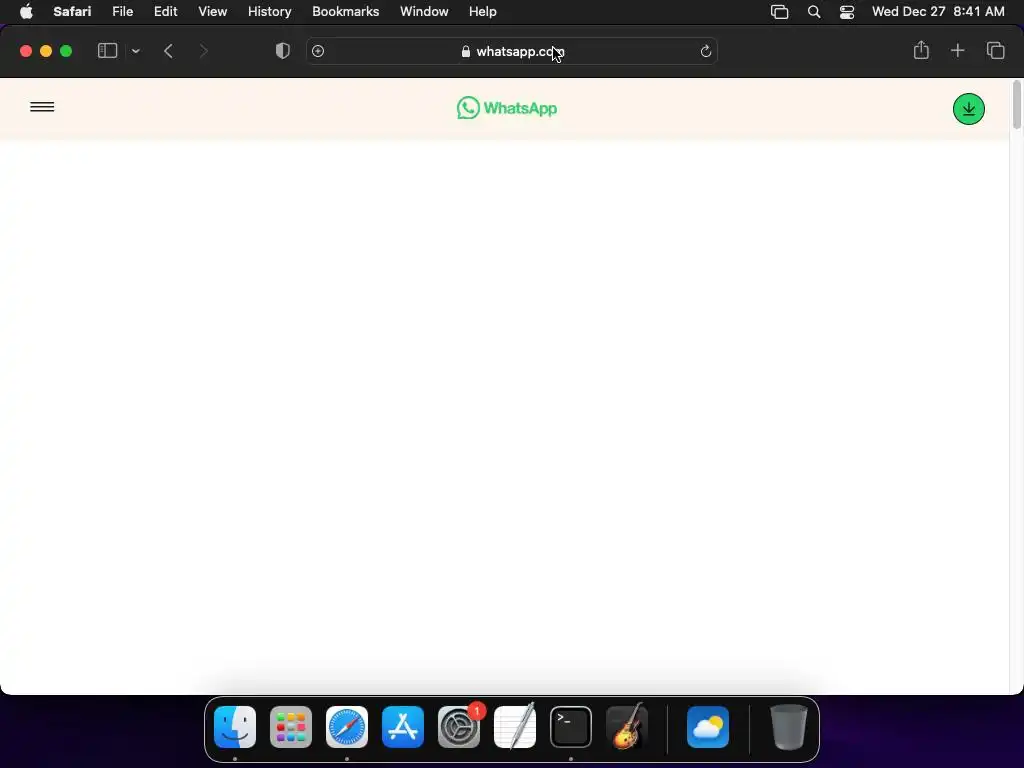Open the Edit menu
The height and width of the screenshot is (768, 1024).
tap(165, 11)
